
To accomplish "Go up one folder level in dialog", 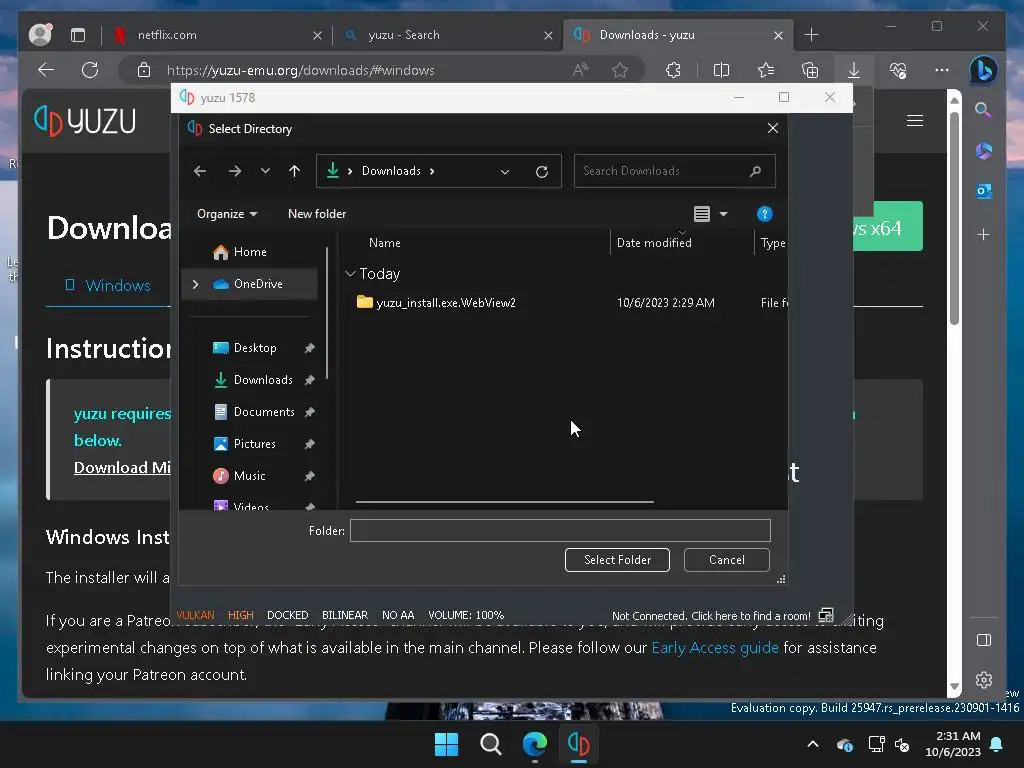I will click(x=295, y=171).
